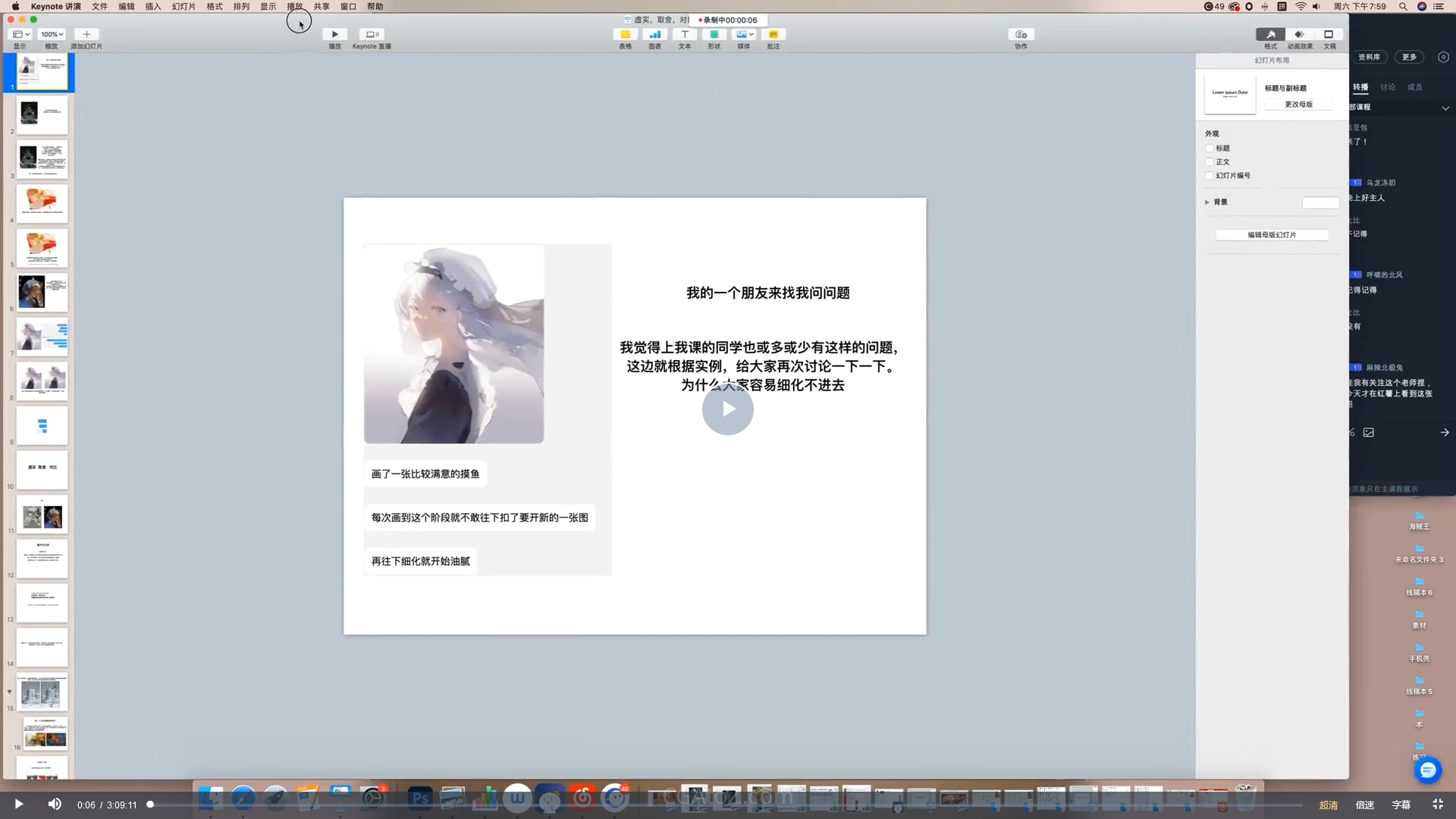Viewport: 1456px width, 819px height.
Task: Insert a table from toolbar
Action: click(x=625, y=34)
